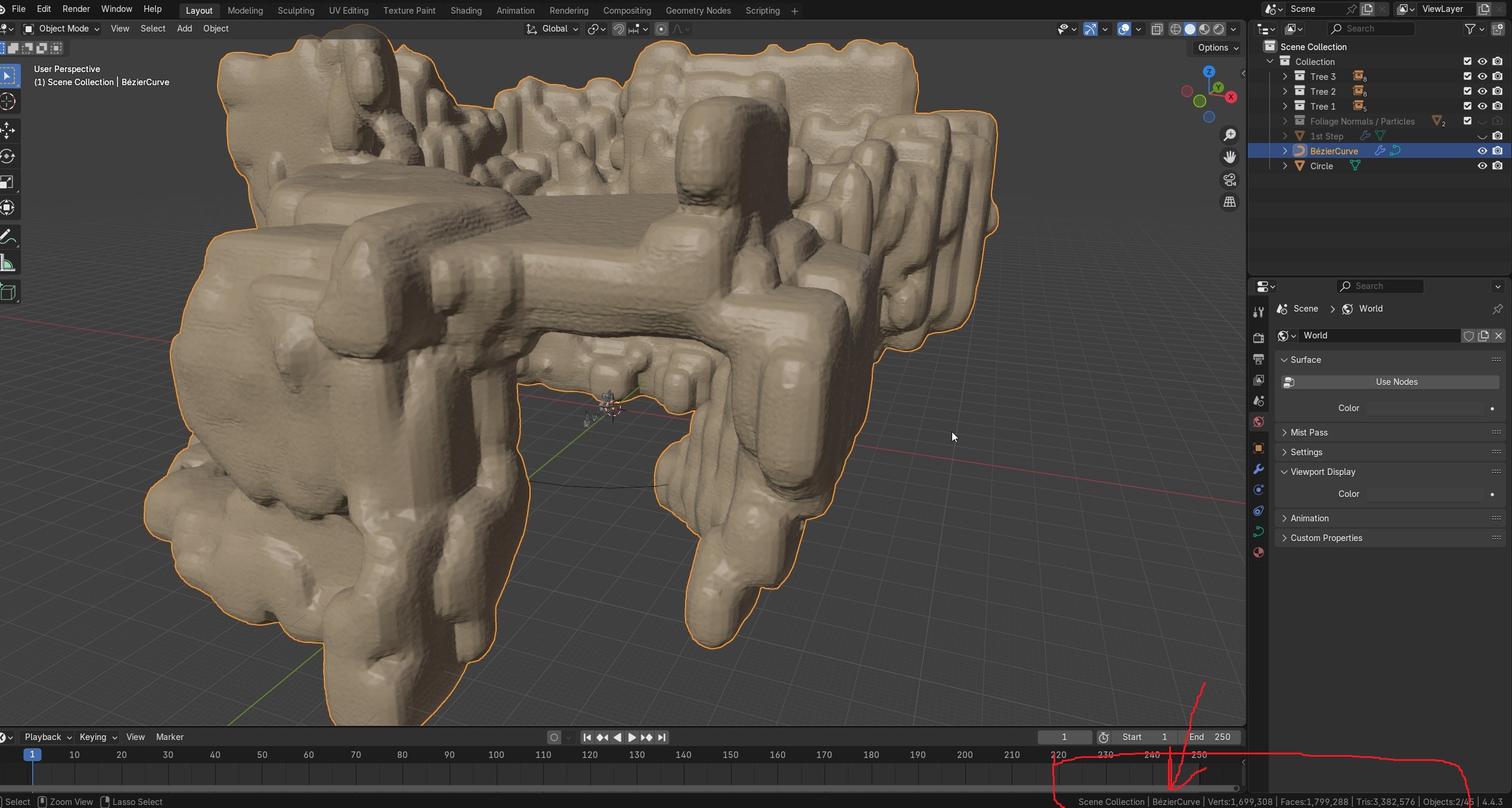1512x808 pixels.
Task: Open the Keying popover in timeline
Action: (x=98, y=737)
